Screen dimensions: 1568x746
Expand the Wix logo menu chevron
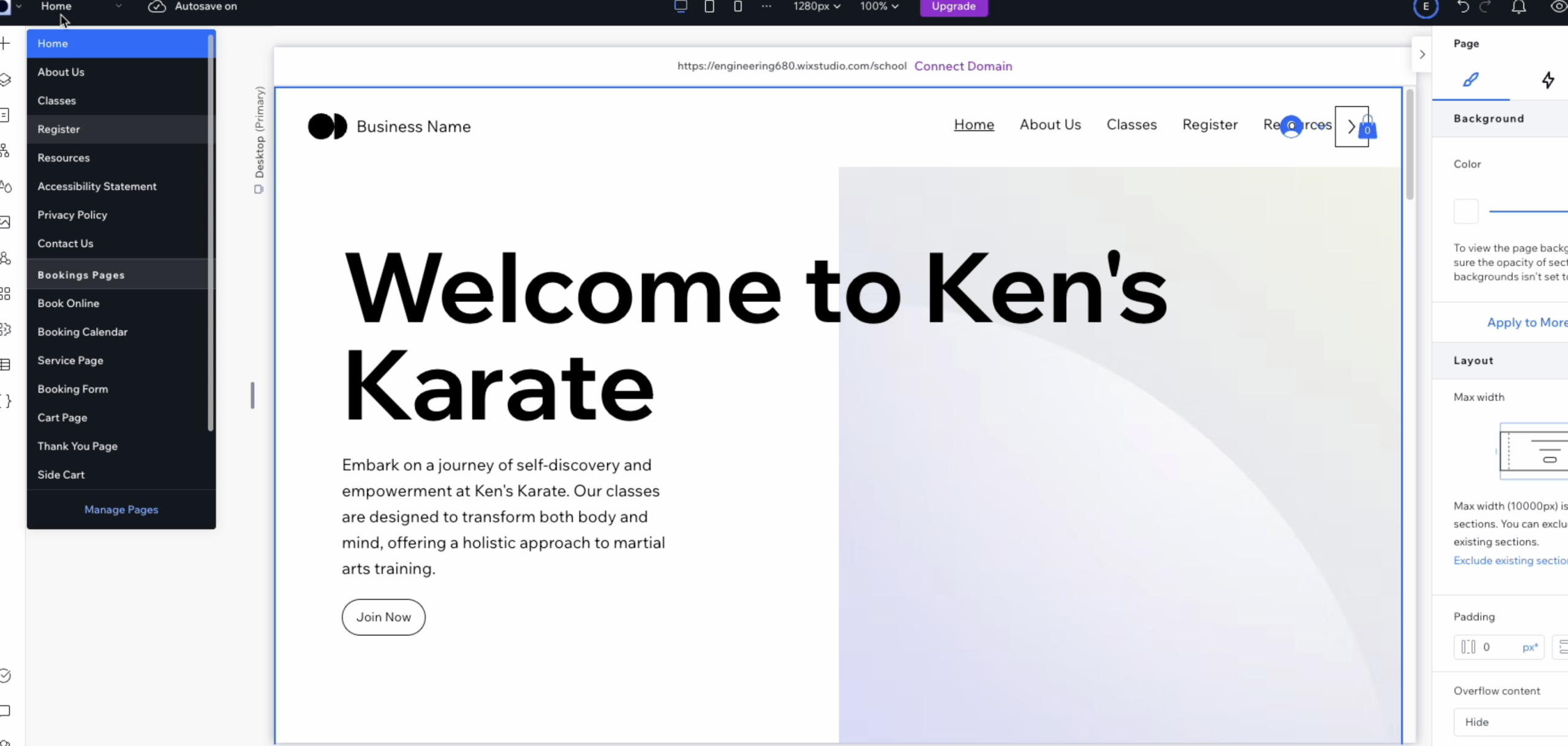point(19,6)
